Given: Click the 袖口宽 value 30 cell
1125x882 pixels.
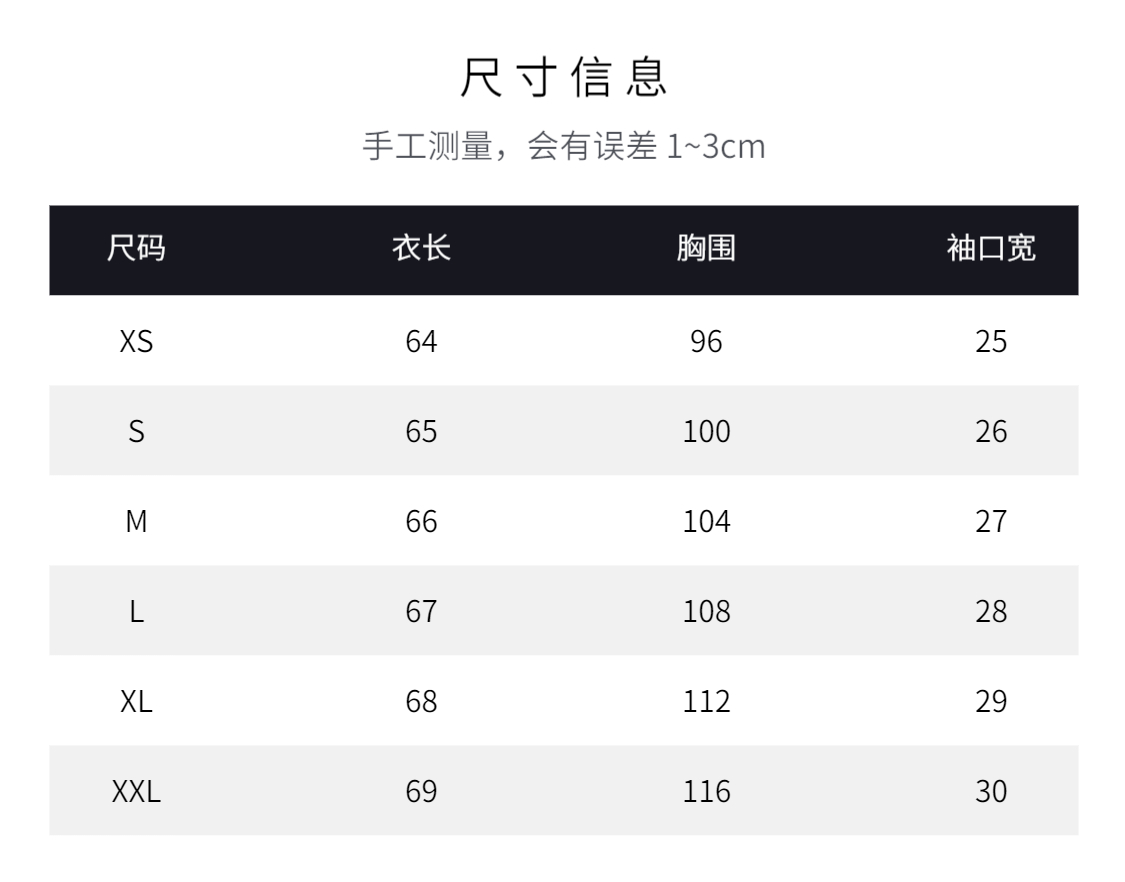Looking at the screenshot, I should tap(990, 792).
